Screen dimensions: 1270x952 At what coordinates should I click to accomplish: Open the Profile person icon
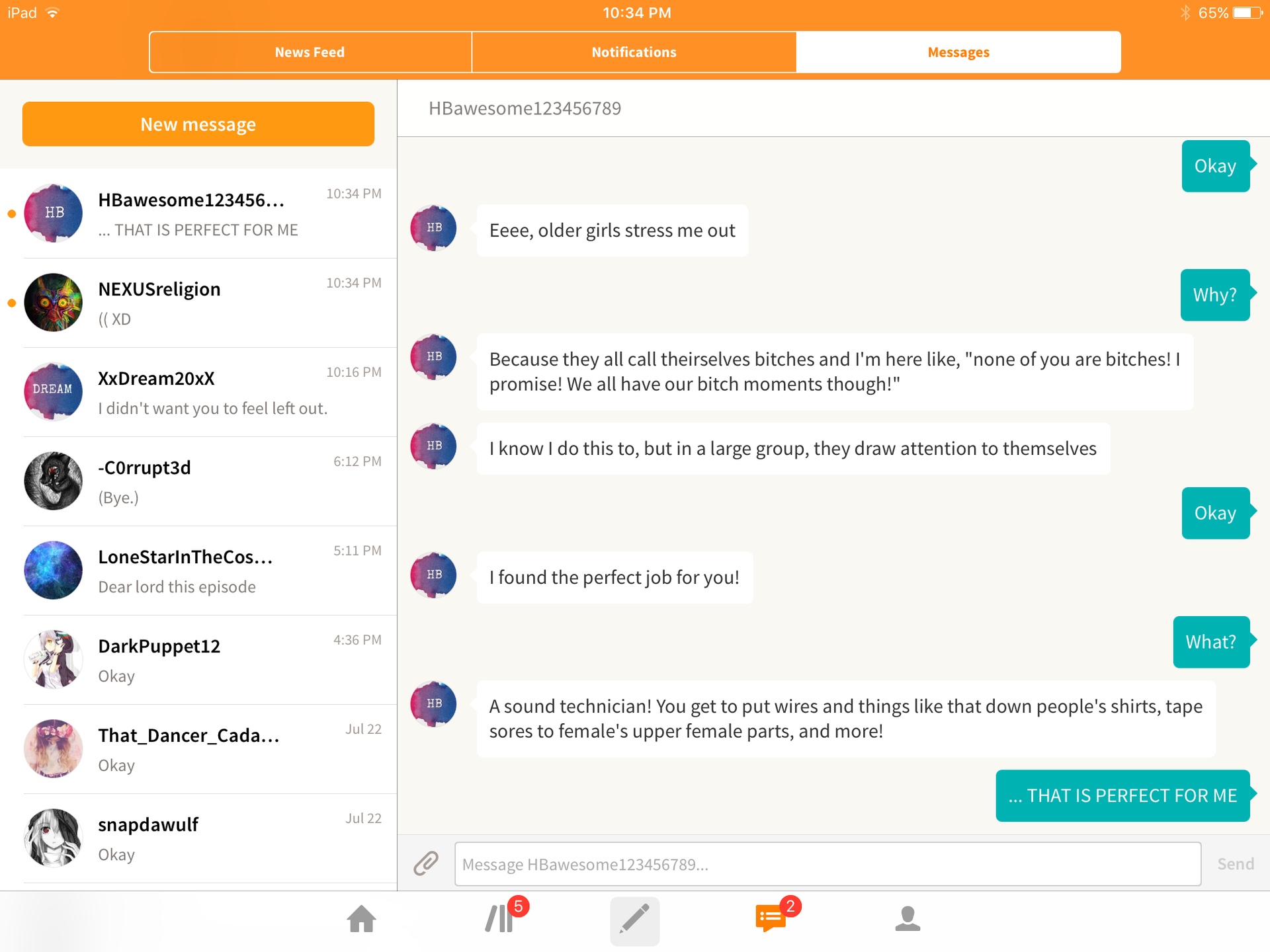(908, 919)
